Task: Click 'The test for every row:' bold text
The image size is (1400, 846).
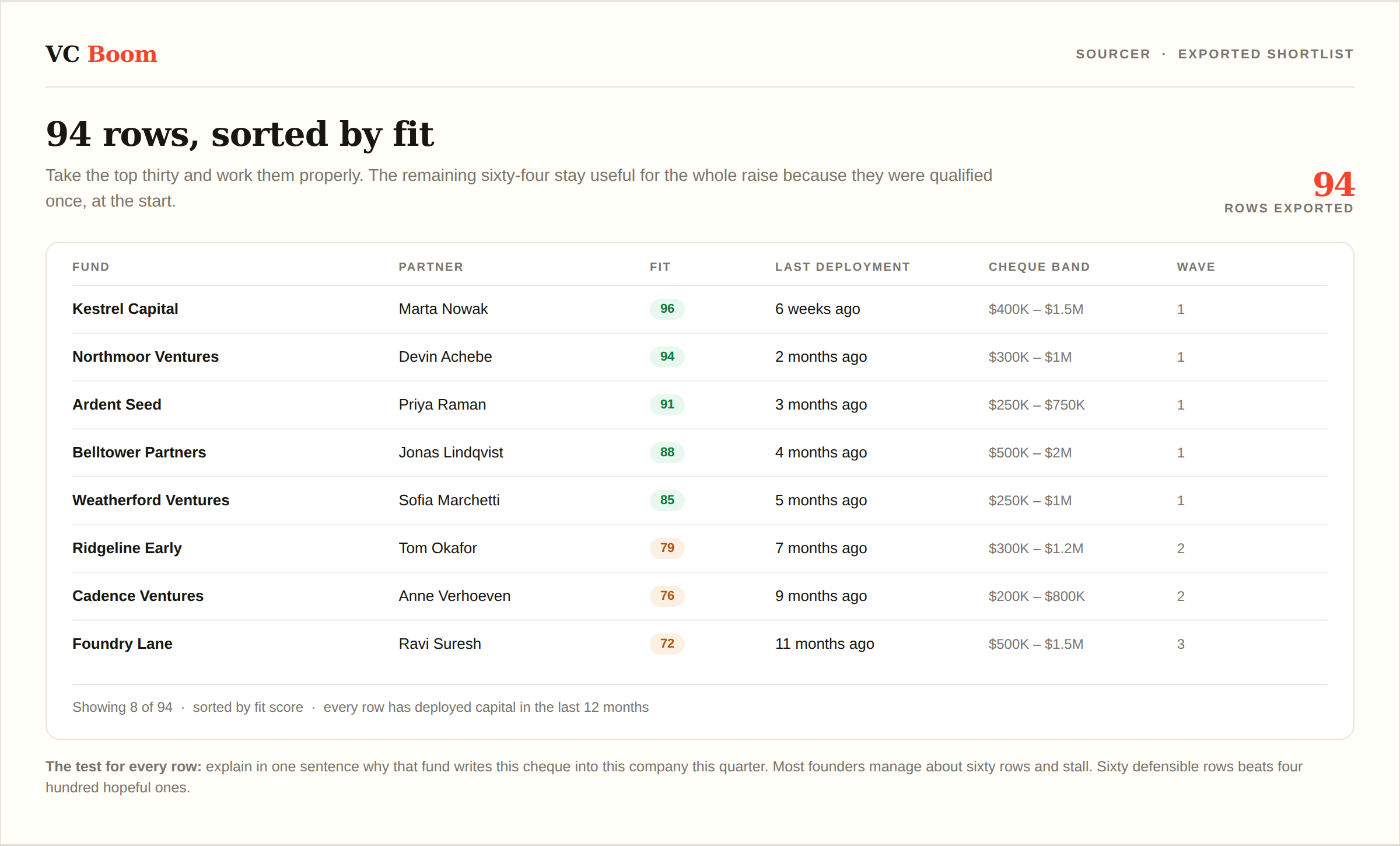Action: pyautogui.click(x=124, y=767)
